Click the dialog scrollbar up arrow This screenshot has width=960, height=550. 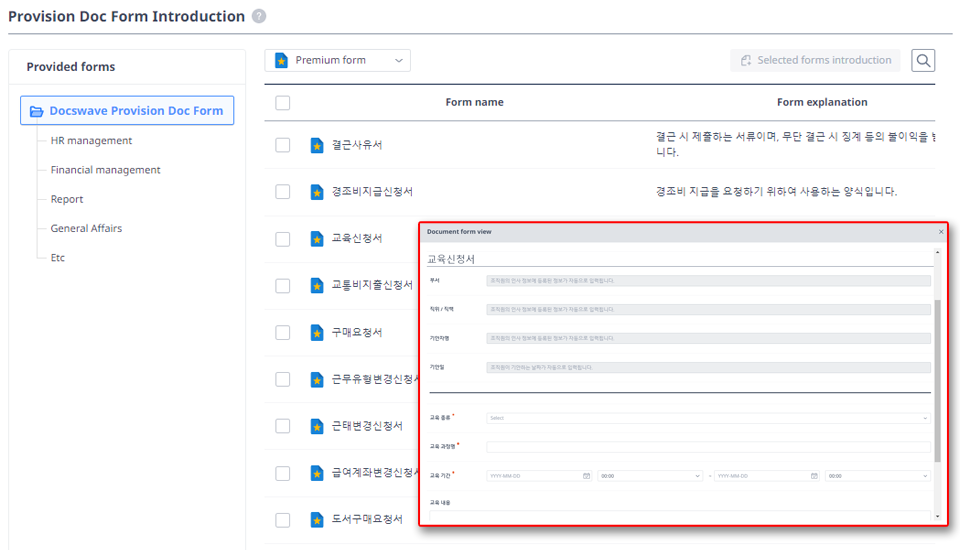click(x=937, y=252)
